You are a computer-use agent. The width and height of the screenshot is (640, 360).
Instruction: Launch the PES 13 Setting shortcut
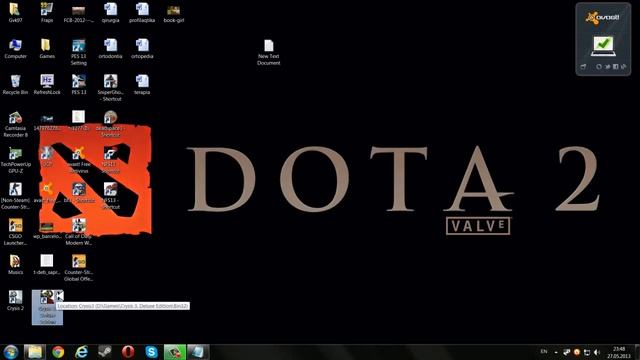78,52
